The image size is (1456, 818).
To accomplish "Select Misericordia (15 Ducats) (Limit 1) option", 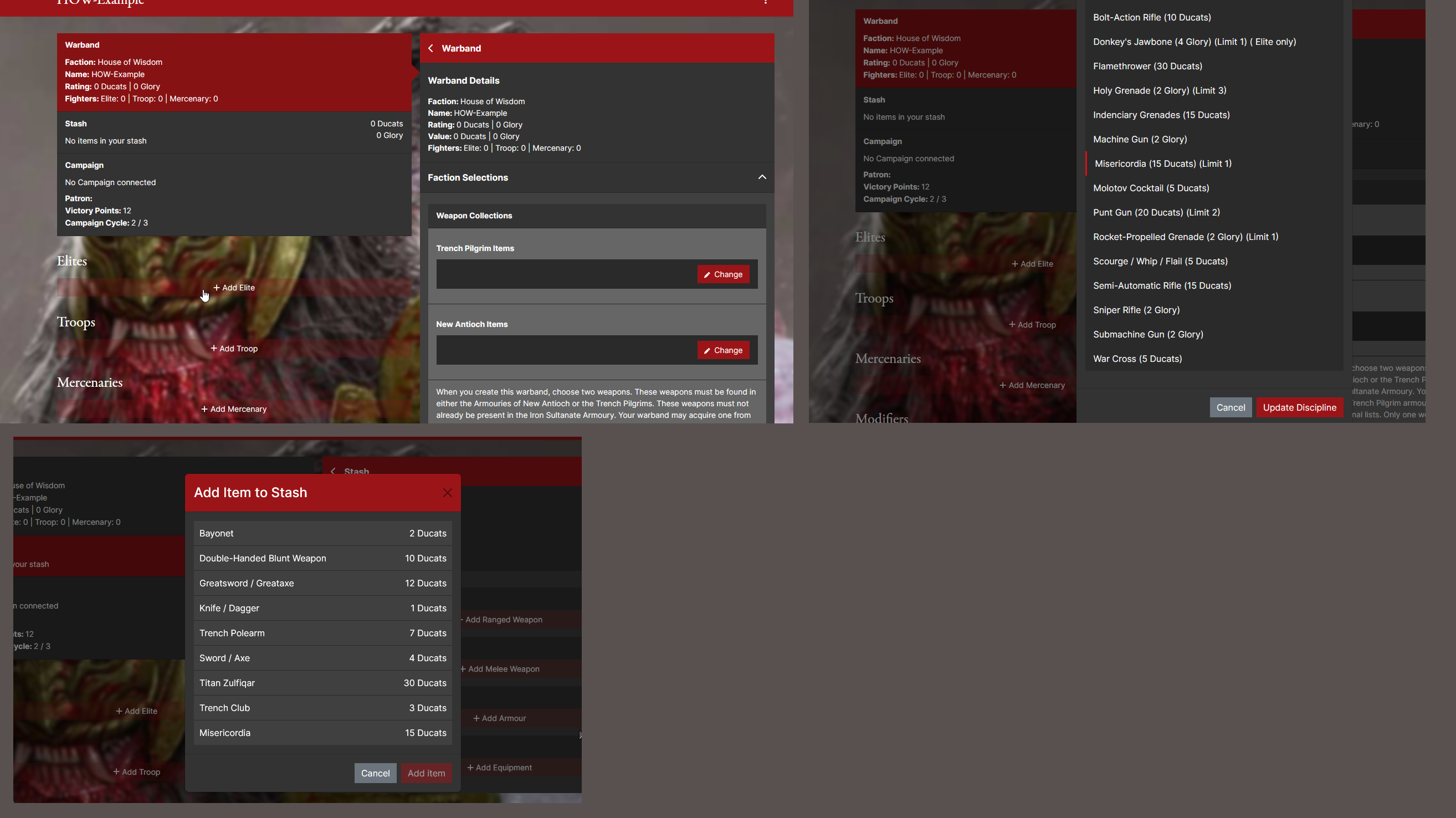I will tap(1213, 163).
